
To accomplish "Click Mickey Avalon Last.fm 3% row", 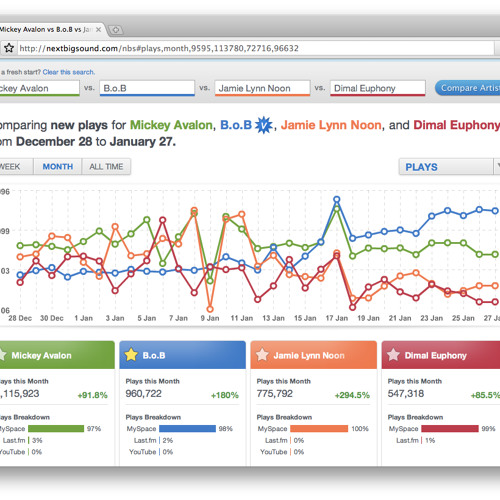I will coord(22,440).
